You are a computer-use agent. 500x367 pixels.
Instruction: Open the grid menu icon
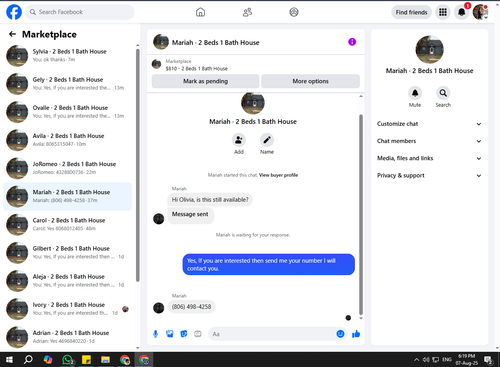point(443,12)
